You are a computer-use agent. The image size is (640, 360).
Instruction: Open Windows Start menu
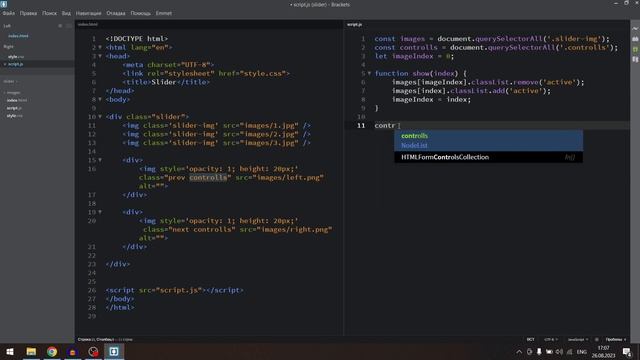10,351
